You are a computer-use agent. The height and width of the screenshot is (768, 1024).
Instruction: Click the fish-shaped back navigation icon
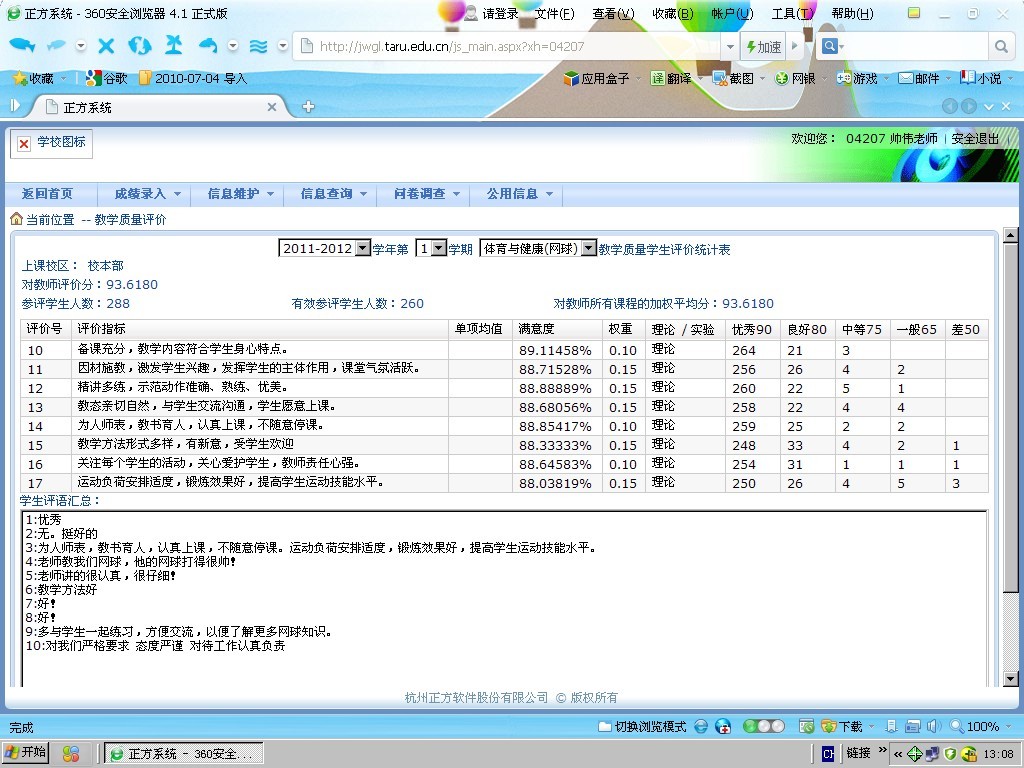[x=22, y=46]
